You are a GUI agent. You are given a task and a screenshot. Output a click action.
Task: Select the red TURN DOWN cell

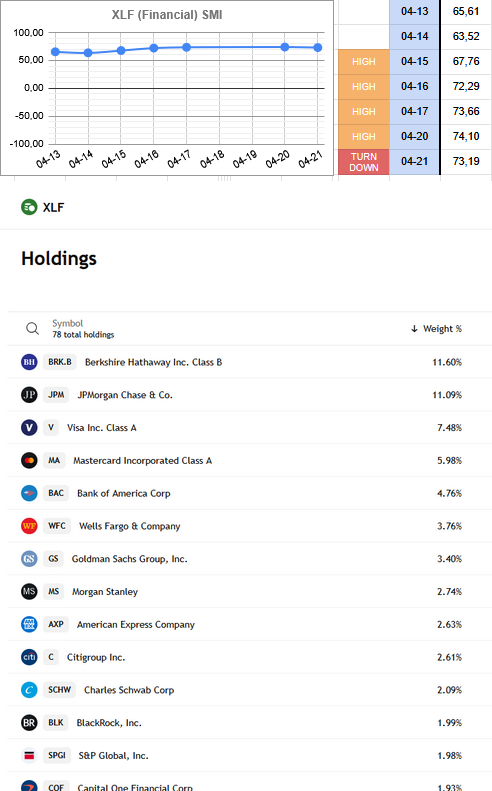[363, 162]
